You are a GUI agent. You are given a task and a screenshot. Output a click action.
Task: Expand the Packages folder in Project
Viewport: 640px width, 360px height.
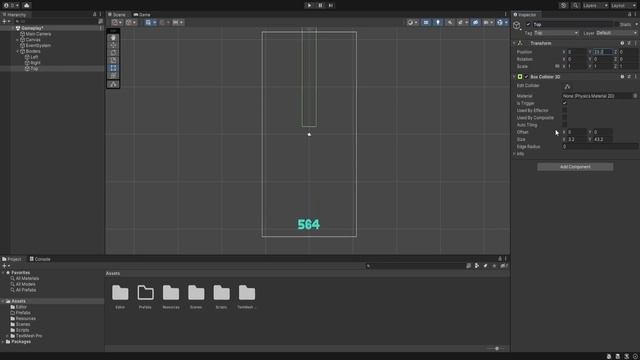pos(3,342)
